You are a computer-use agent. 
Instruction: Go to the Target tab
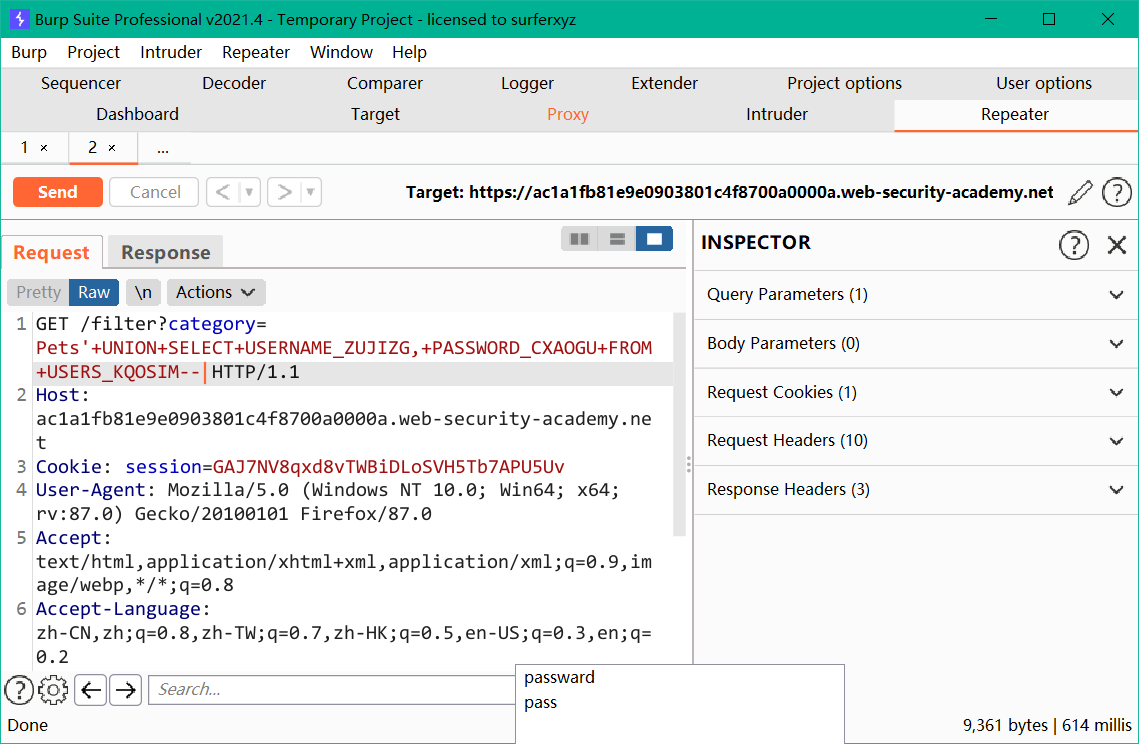point(376,115)
